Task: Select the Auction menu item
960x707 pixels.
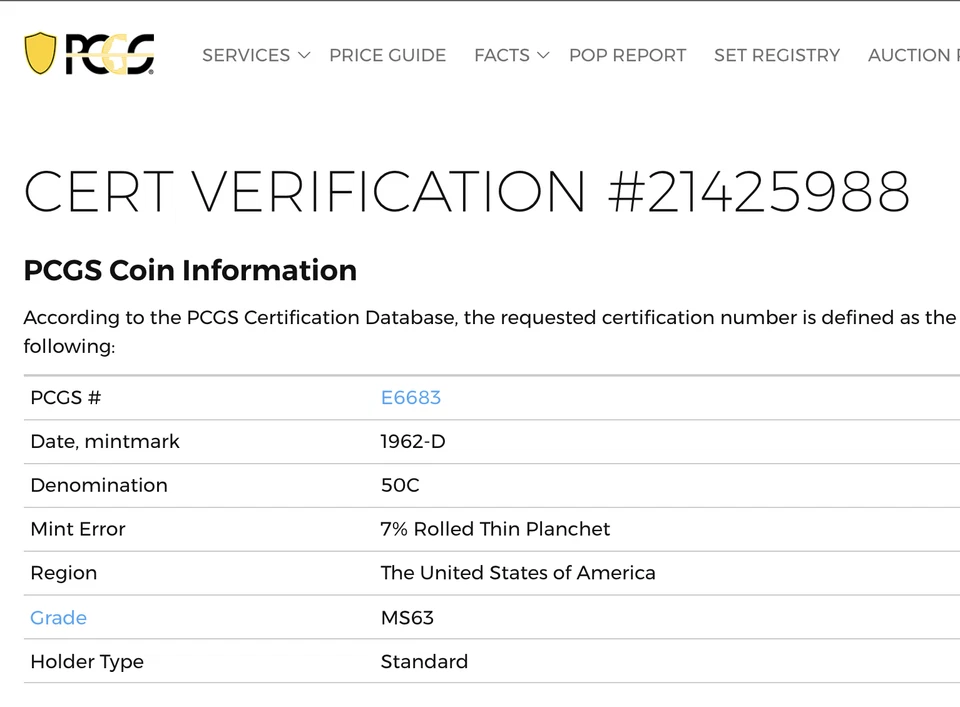Action: click(910, 55)
